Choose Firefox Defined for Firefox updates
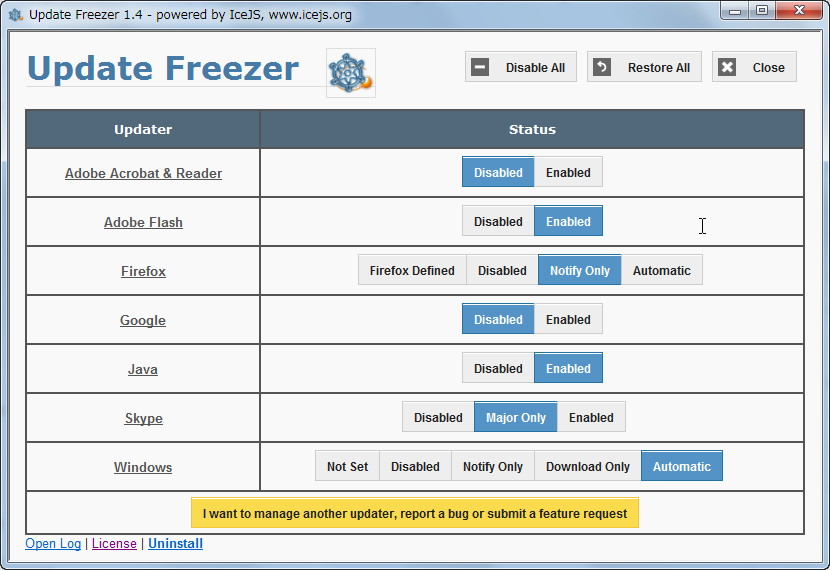830x570 pixels. (x=412, y=270)
